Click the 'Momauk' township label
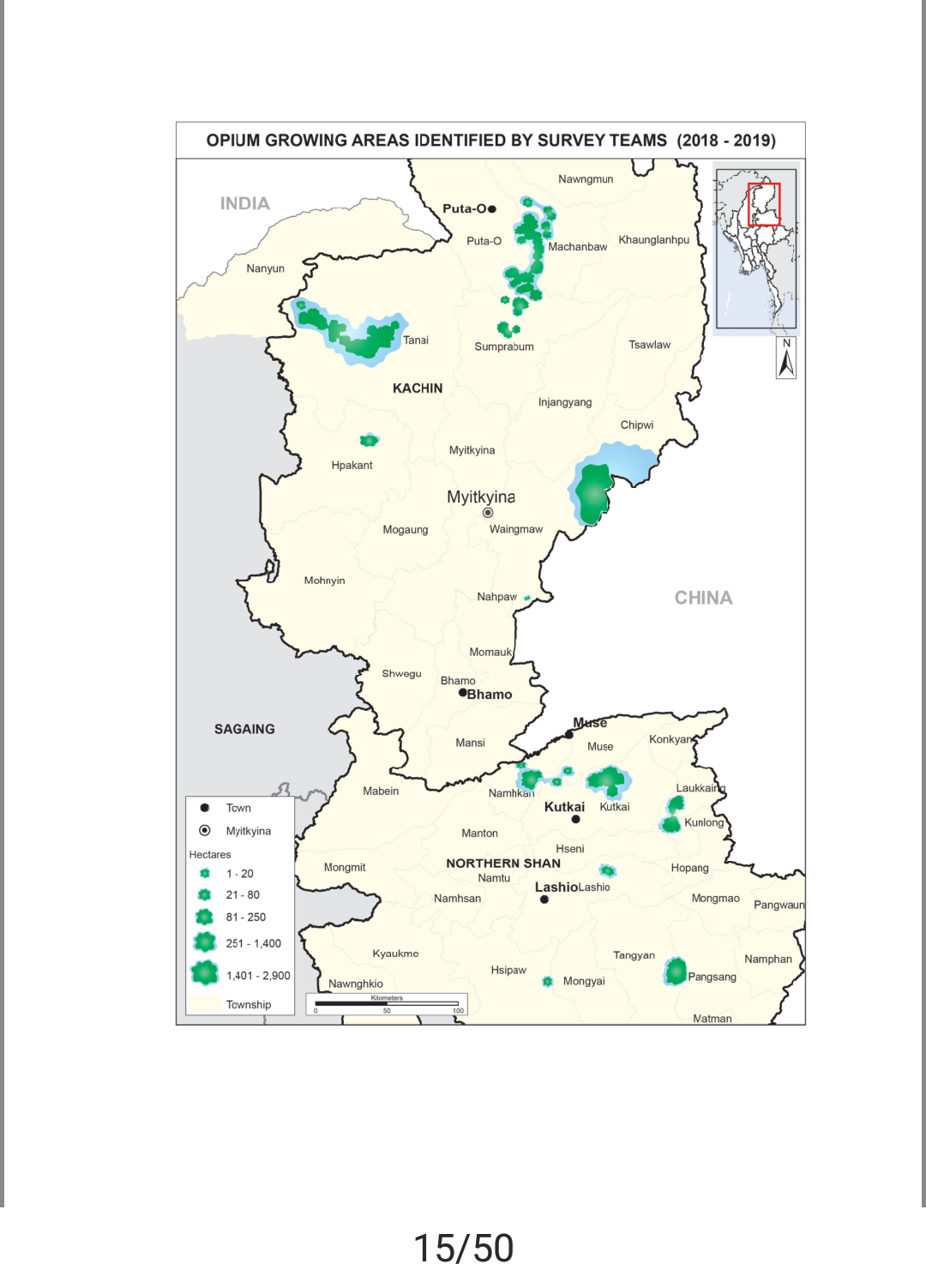The height and width of the screenshot is (1288, 926). [490, 653]
